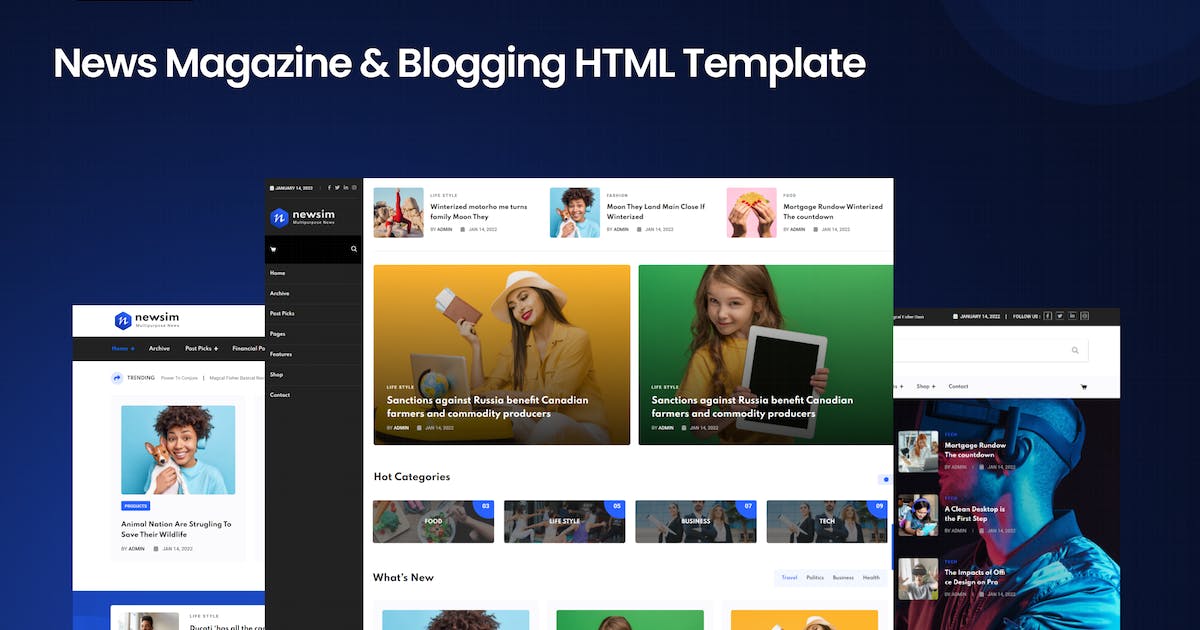Click the woman-holding-dog photo in the left template

pos(178,450)
